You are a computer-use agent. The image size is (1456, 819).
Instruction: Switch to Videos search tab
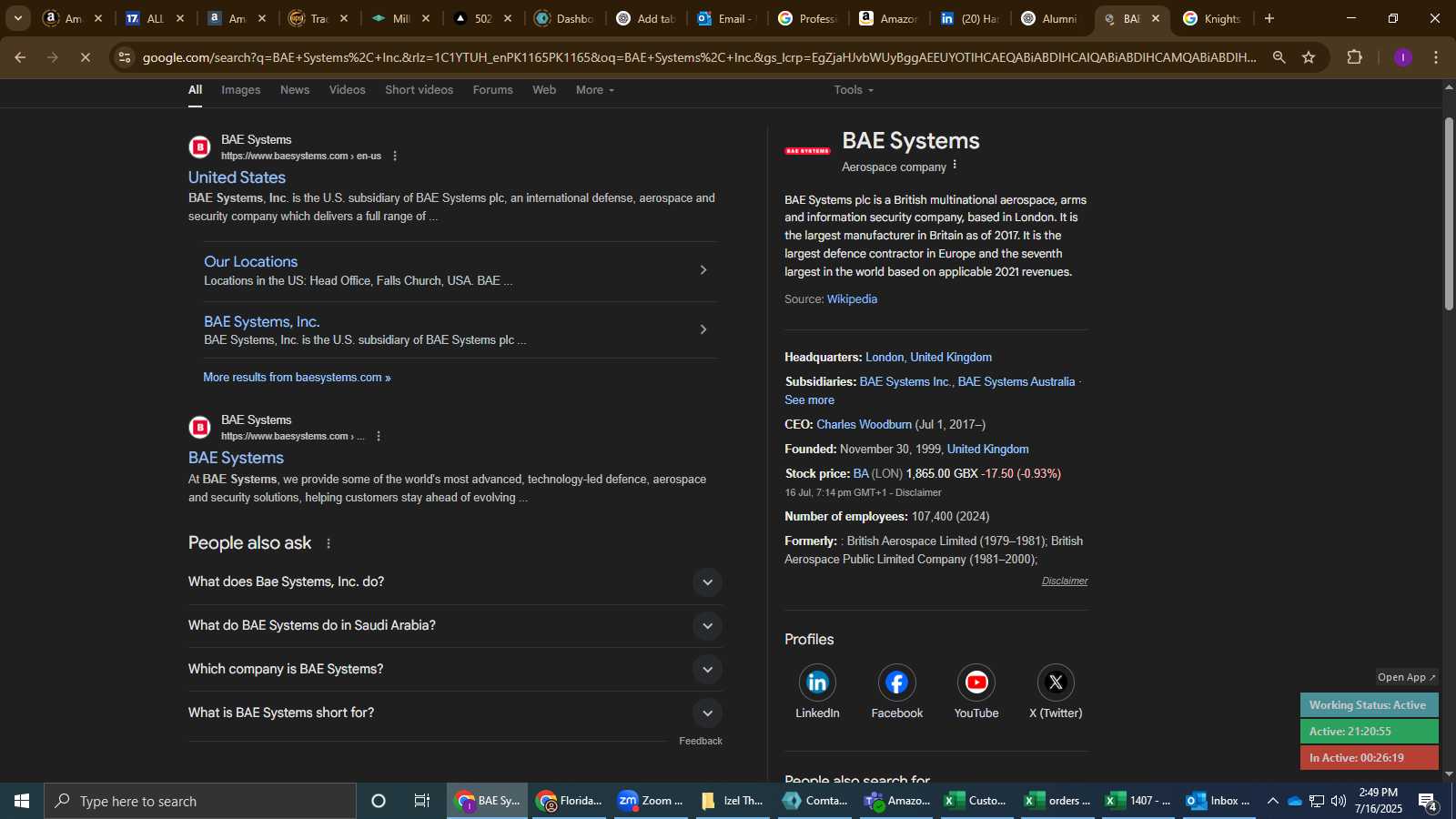click(x=348, y=90)
